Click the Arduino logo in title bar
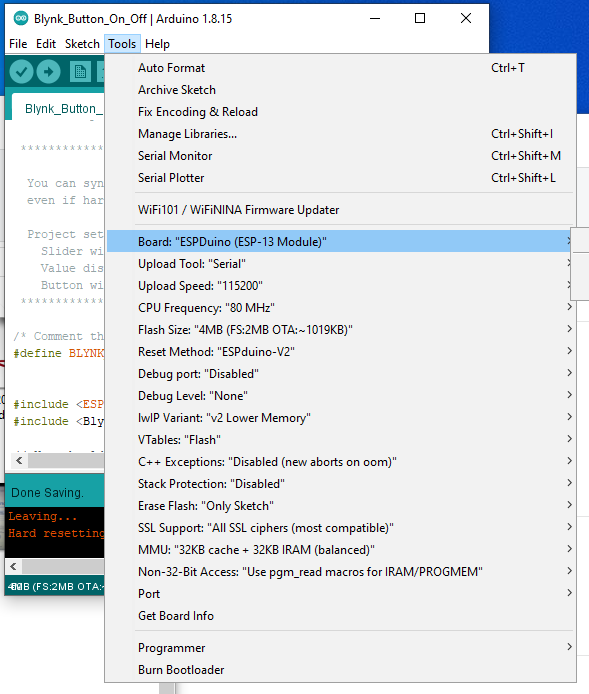The height and width of the screenshot is (694, 589). (x=21, y=19)
